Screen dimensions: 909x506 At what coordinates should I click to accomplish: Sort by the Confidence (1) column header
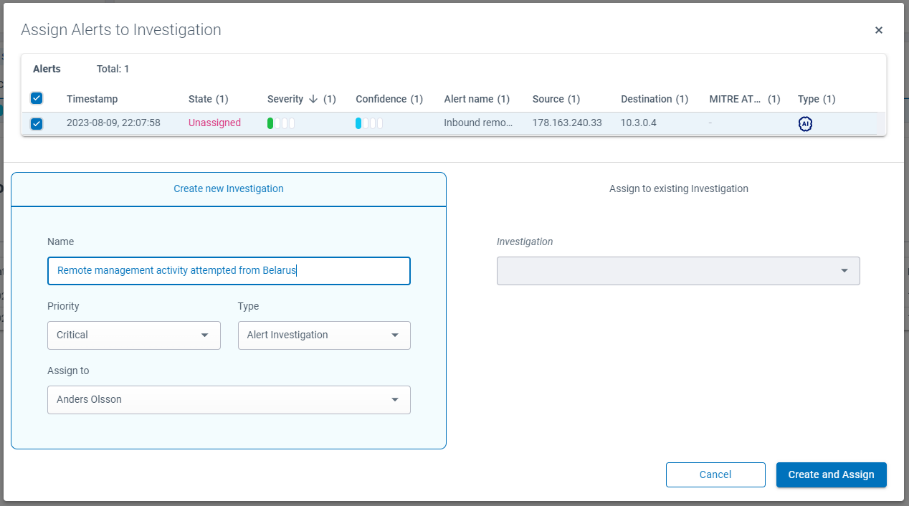(389, 99)
